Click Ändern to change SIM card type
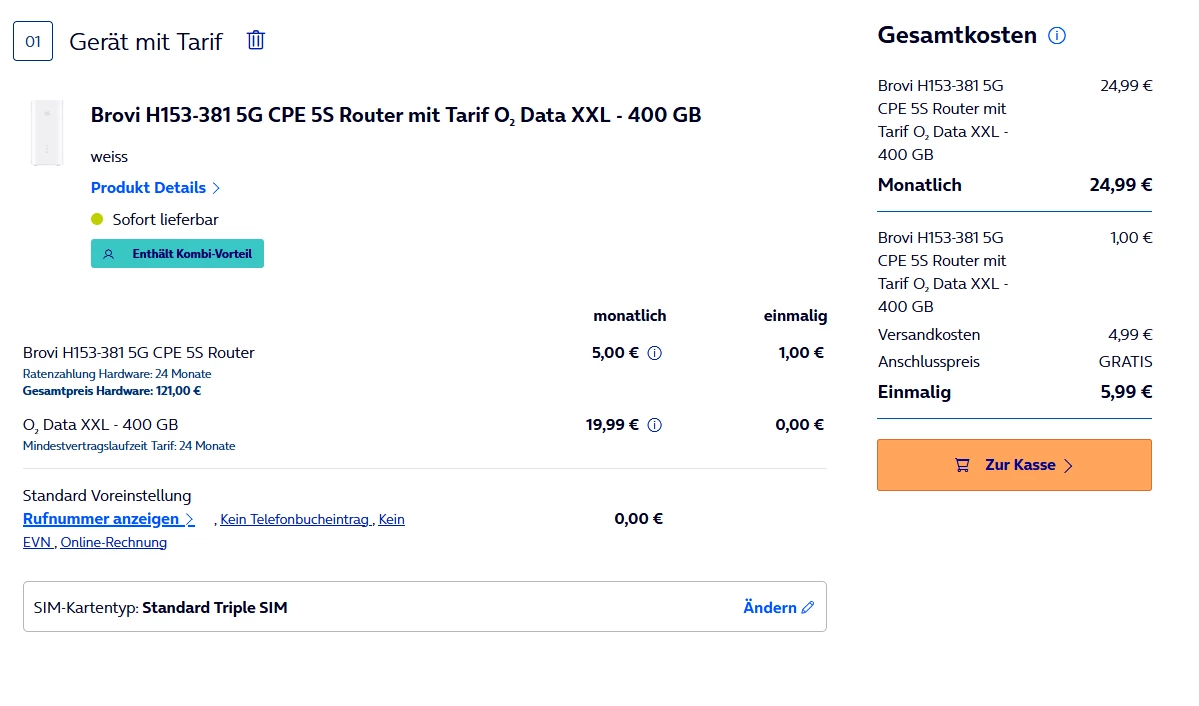Image resolution: width=1199 pixels, height=706 pixels. click(770, 607)
